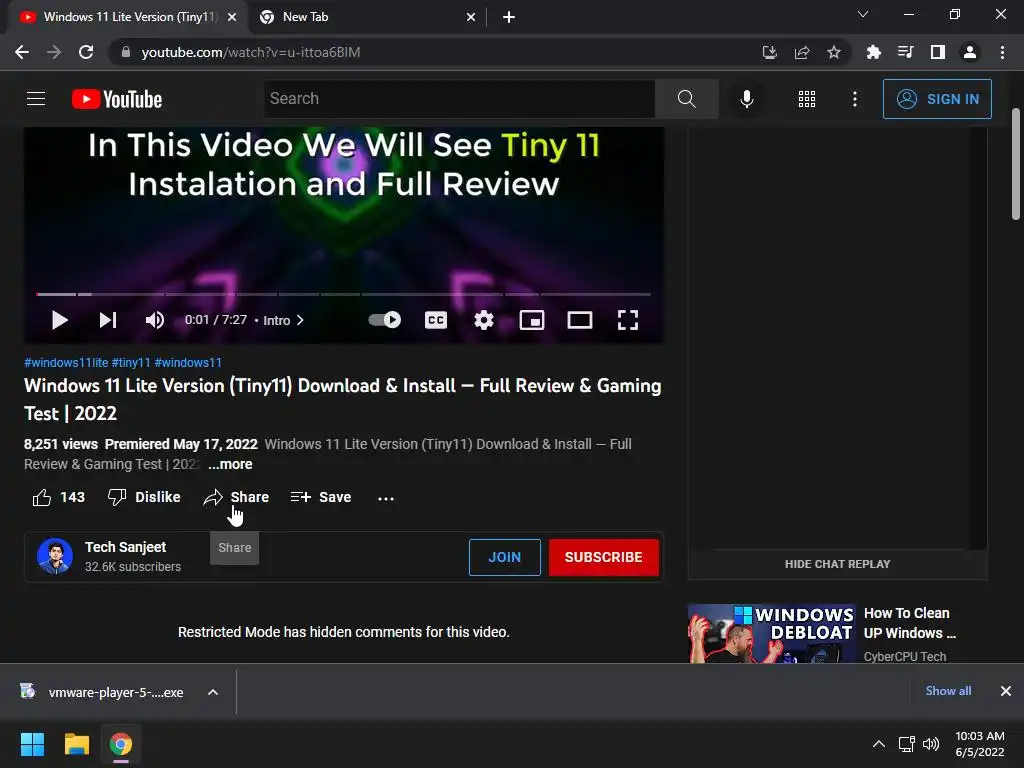Image resolution: width=1024 pixels, height=768 pixels.
Task: Open the YouTube guide hamburger menu
Action: click(36, 99)
